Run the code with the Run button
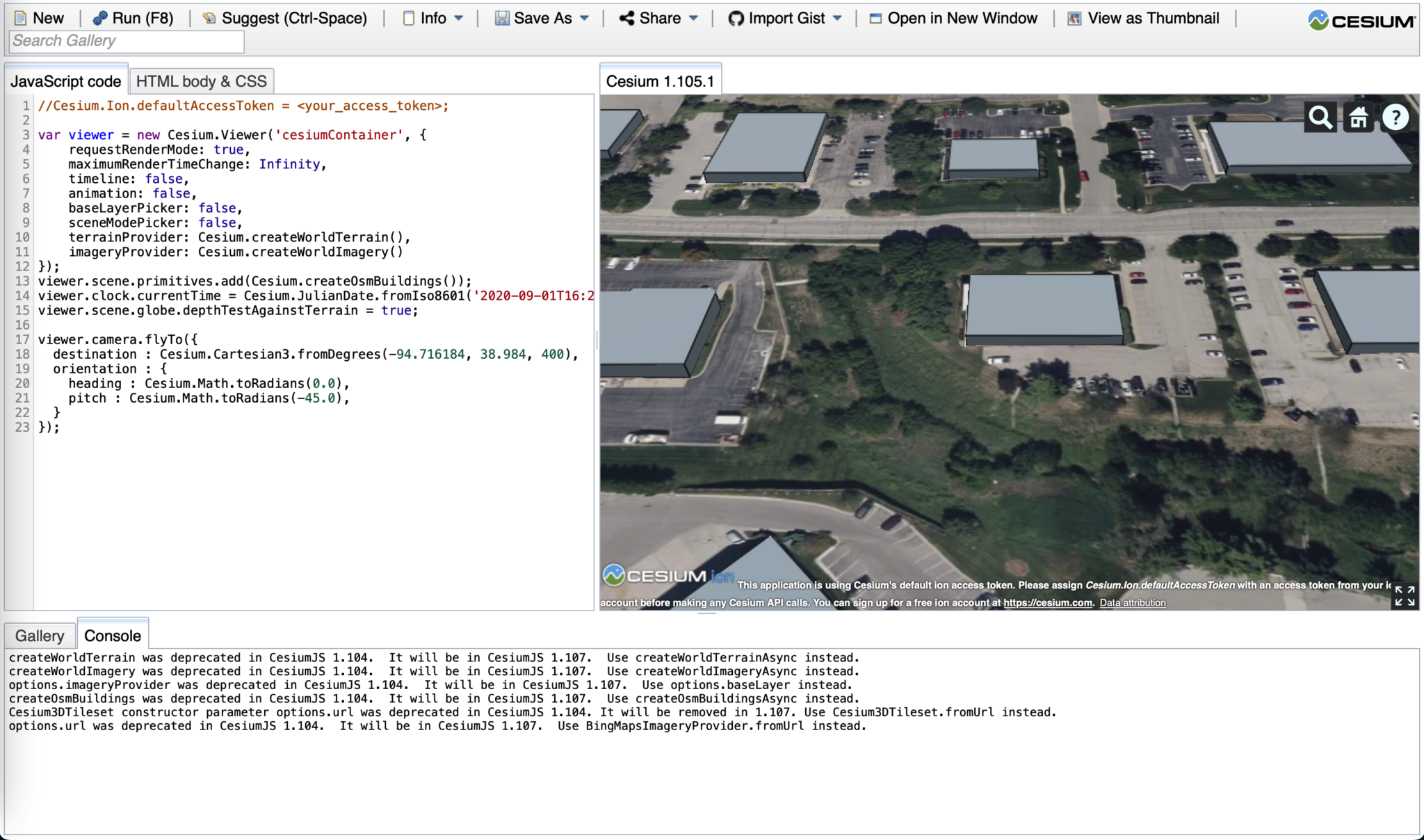The width and height of the screenshot is (1424, 840). coord(133,18)
